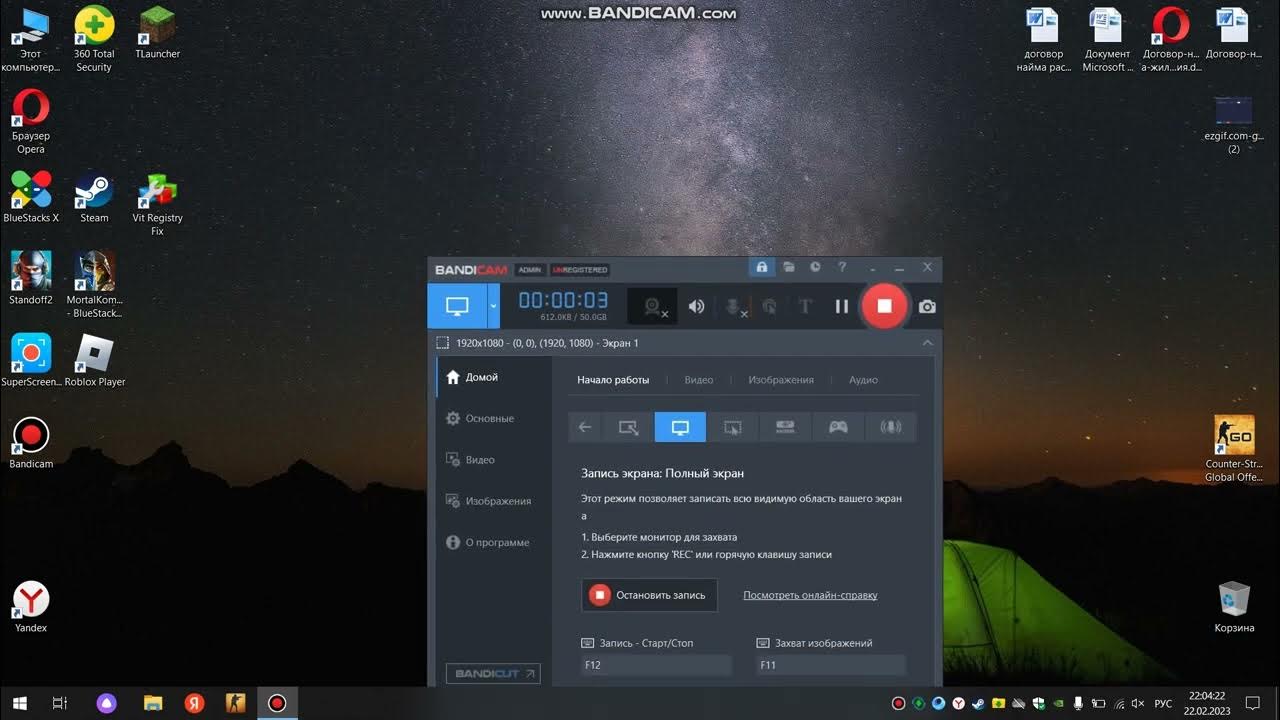Viewport: 1280px width, 720px height.
Task: Open the SuperScreen desktop icon
Action: [31, 361]
